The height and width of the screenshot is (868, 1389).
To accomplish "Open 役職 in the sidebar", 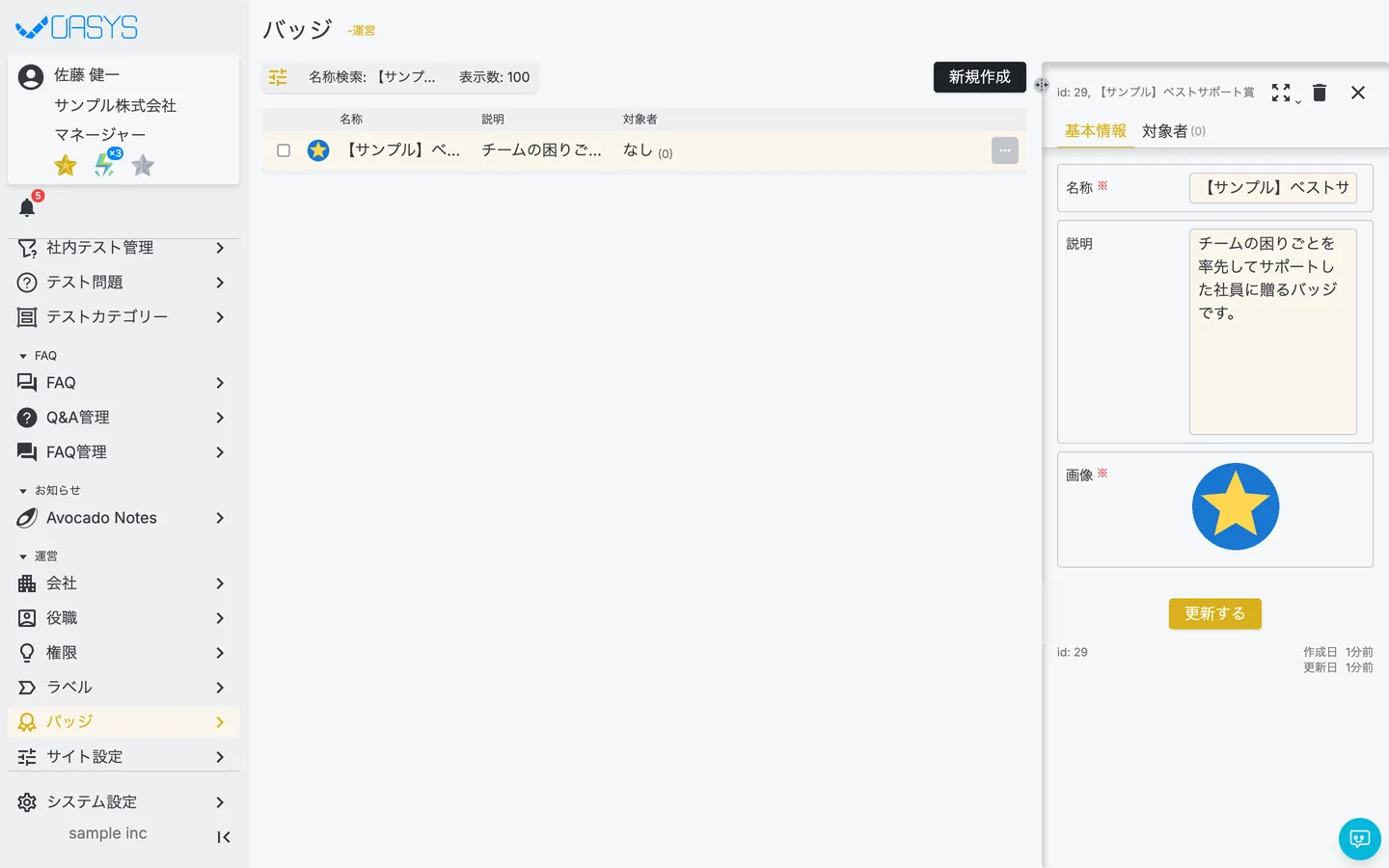I will 123,618.
